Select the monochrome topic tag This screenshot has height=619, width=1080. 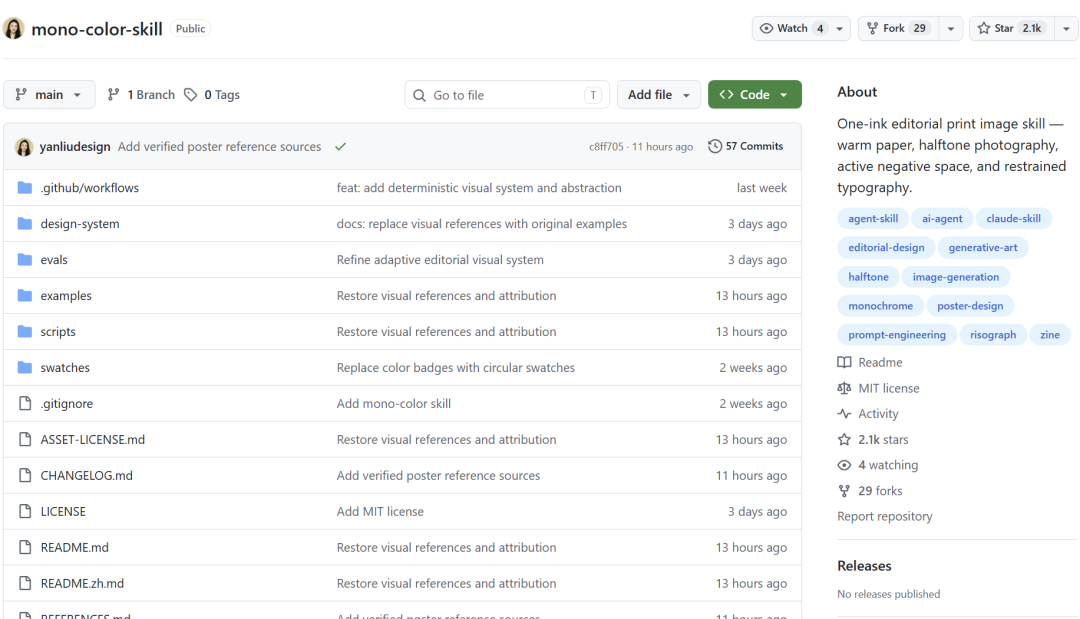pos(880,306)
